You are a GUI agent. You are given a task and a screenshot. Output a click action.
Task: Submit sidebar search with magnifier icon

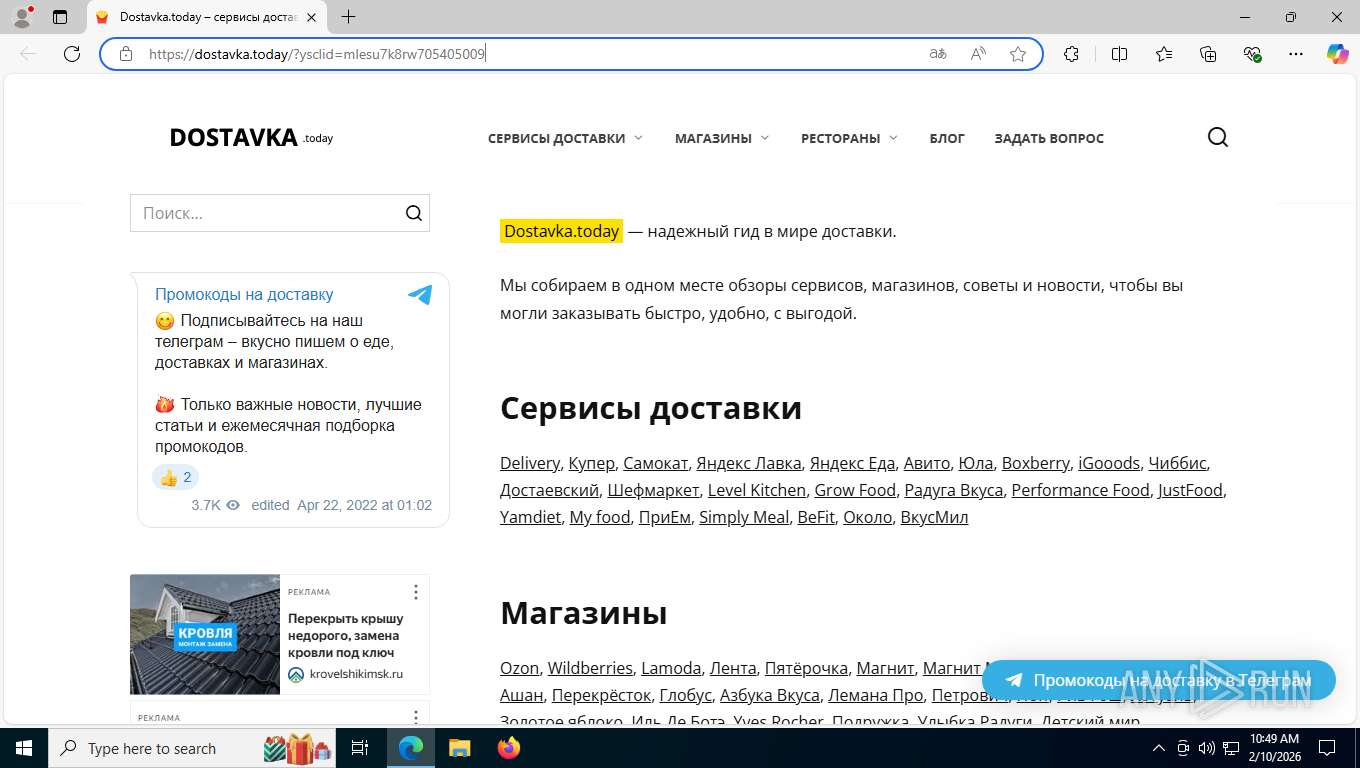point(414,213)
